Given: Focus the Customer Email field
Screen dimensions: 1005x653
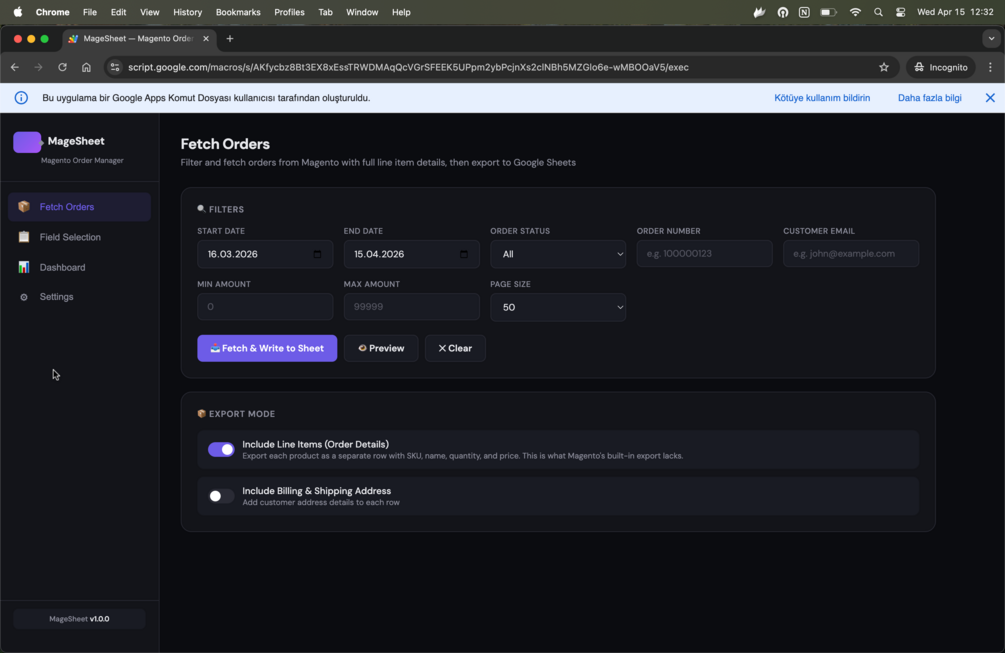Looking at the screenshot, I should pyautogui.click(x=851, y=254).
